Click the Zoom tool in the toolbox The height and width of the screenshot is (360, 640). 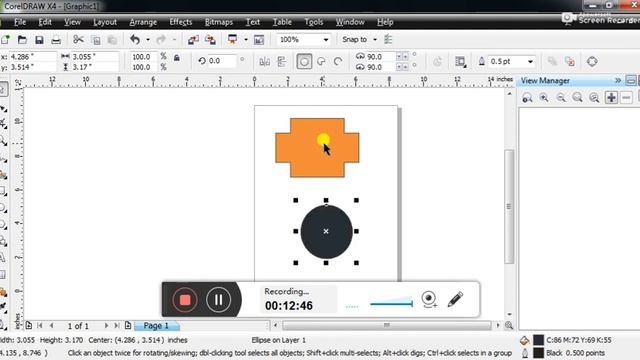pos(3,140)
